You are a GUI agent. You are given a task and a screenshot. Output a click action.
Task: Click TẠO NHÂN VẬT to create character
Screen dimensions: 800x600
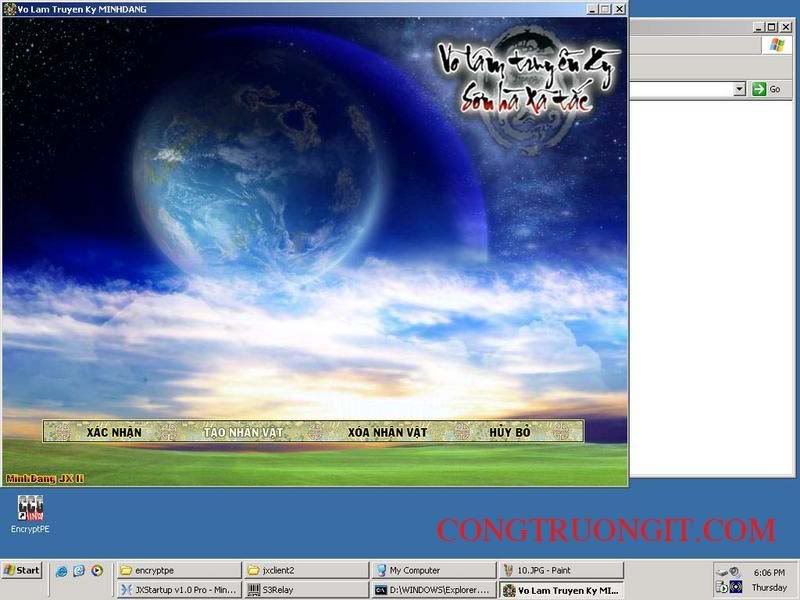pyautogui.click(x=243, y=432)
